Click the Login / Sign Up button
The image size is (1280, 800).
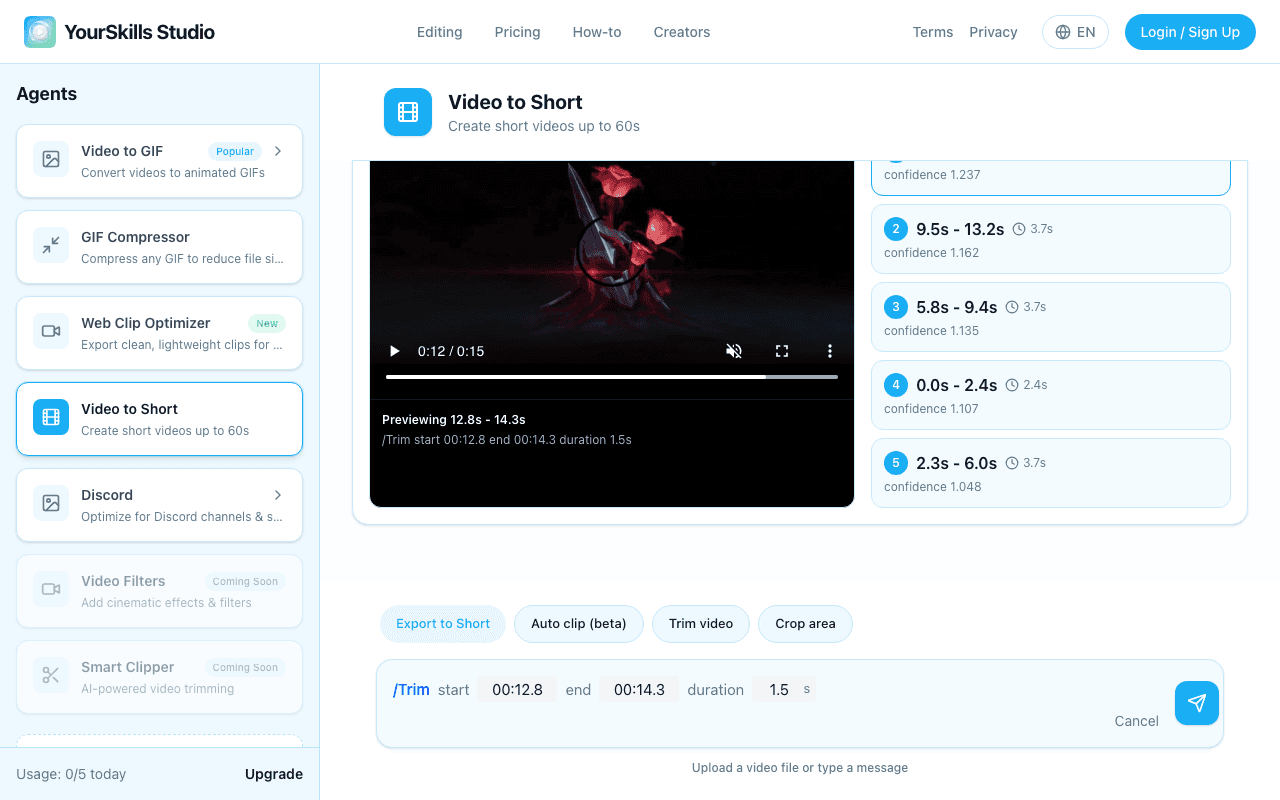click(1190, 32)
